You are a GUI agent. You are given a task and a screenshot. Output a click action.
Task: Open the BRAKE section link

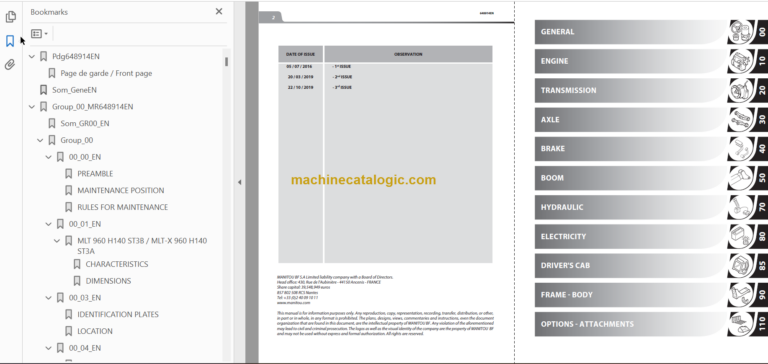(x=632, y=148)
